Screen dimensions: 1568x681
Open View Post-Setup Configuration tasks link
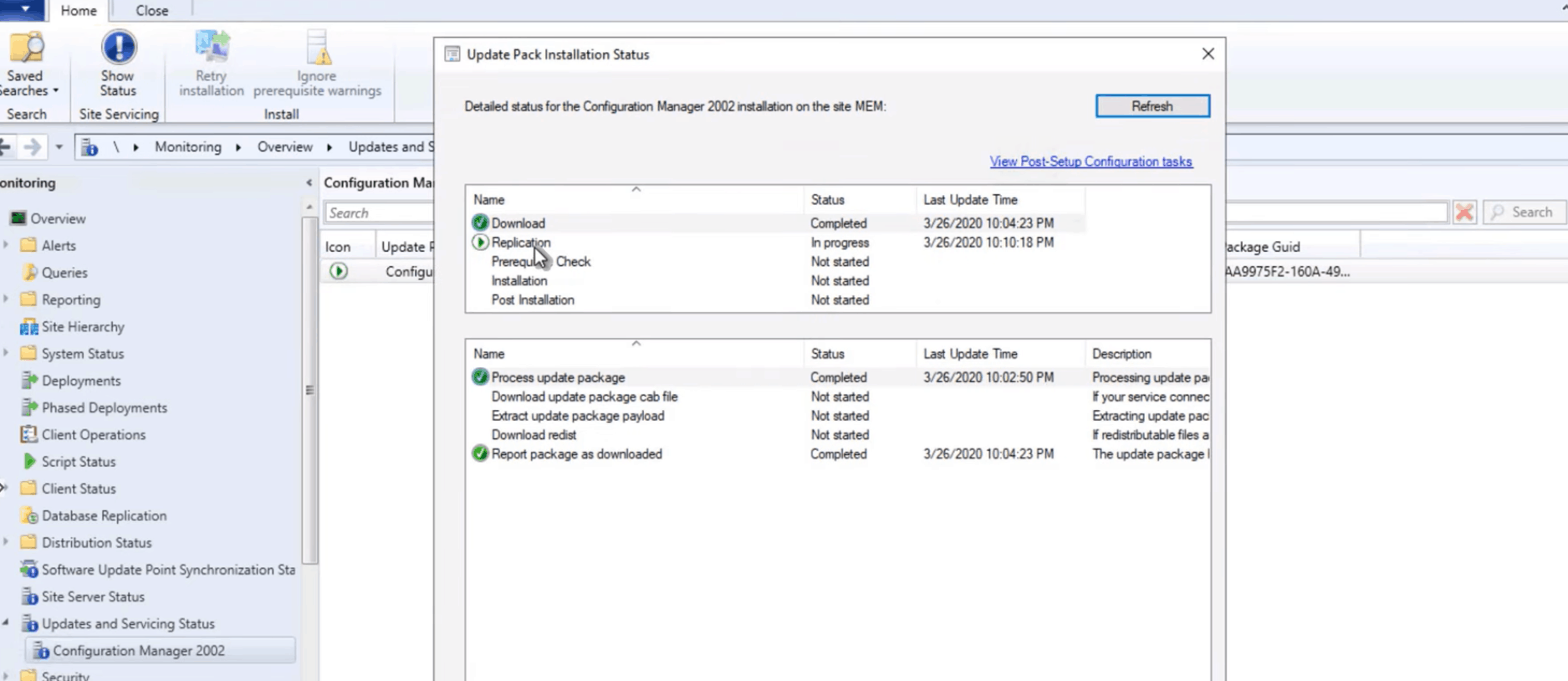(x=1090, y=161)
